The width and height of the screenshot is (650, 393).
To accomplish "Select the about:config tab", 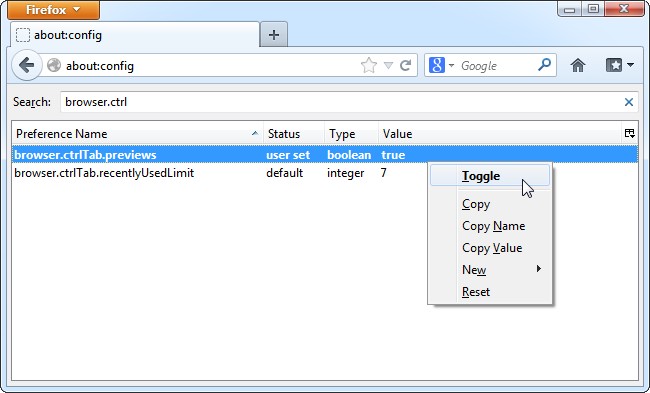I will point(135,35).
